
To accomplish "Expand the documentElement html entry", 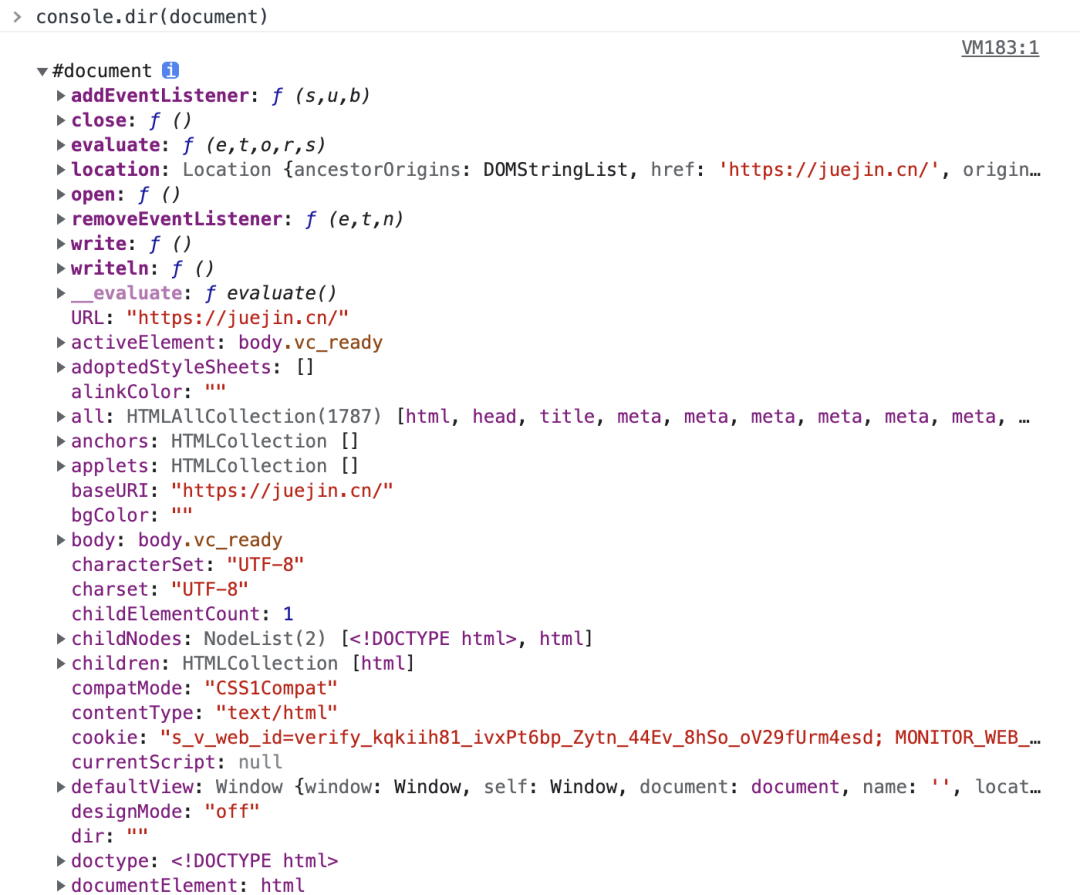I will (x=61, y=885).
